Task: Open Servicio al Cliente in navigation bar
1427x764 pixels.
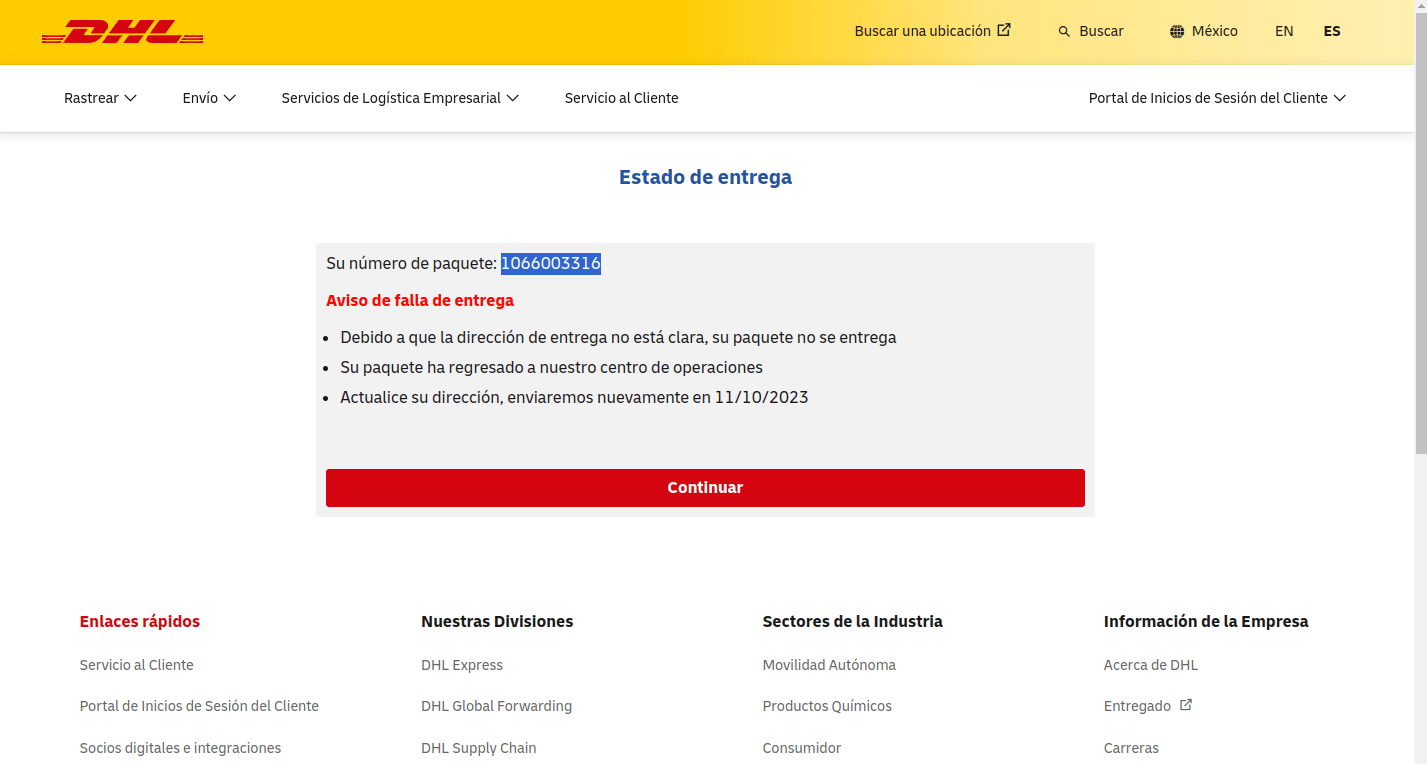Action: (621, 98)
